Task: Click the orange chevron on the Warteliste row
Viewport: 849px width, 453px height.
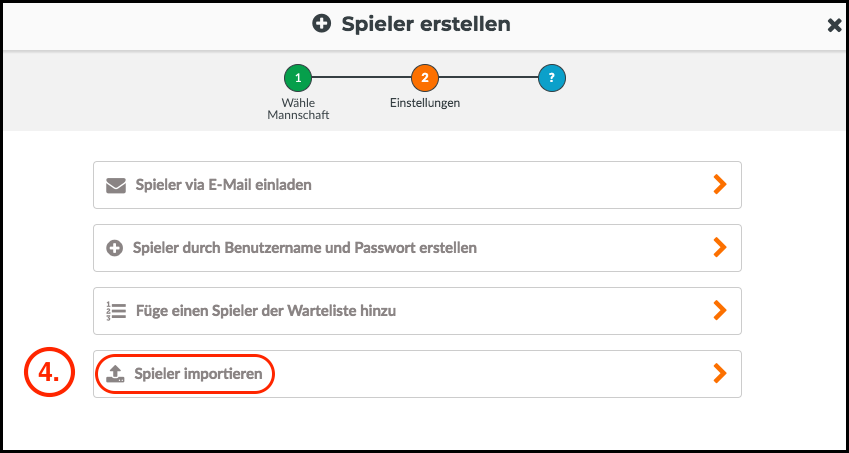Action: pos(720,311)
